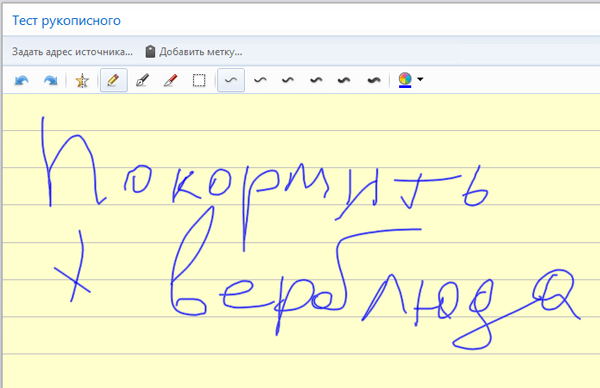The image size is (600, 388).
Task: Select the thickest line thickness
Action: pyautogui.click(x=374, y=80)
